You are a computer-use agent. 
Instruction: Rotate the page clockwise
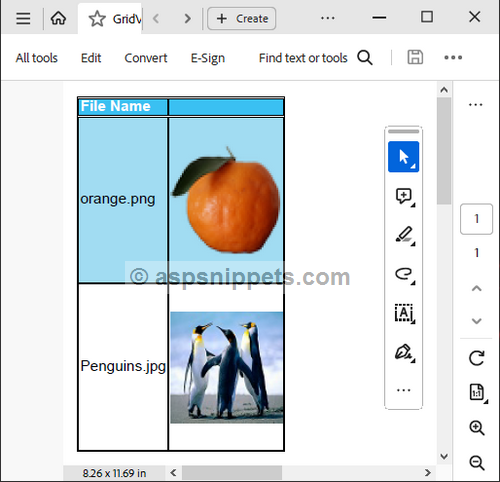[x=476, y=358]
